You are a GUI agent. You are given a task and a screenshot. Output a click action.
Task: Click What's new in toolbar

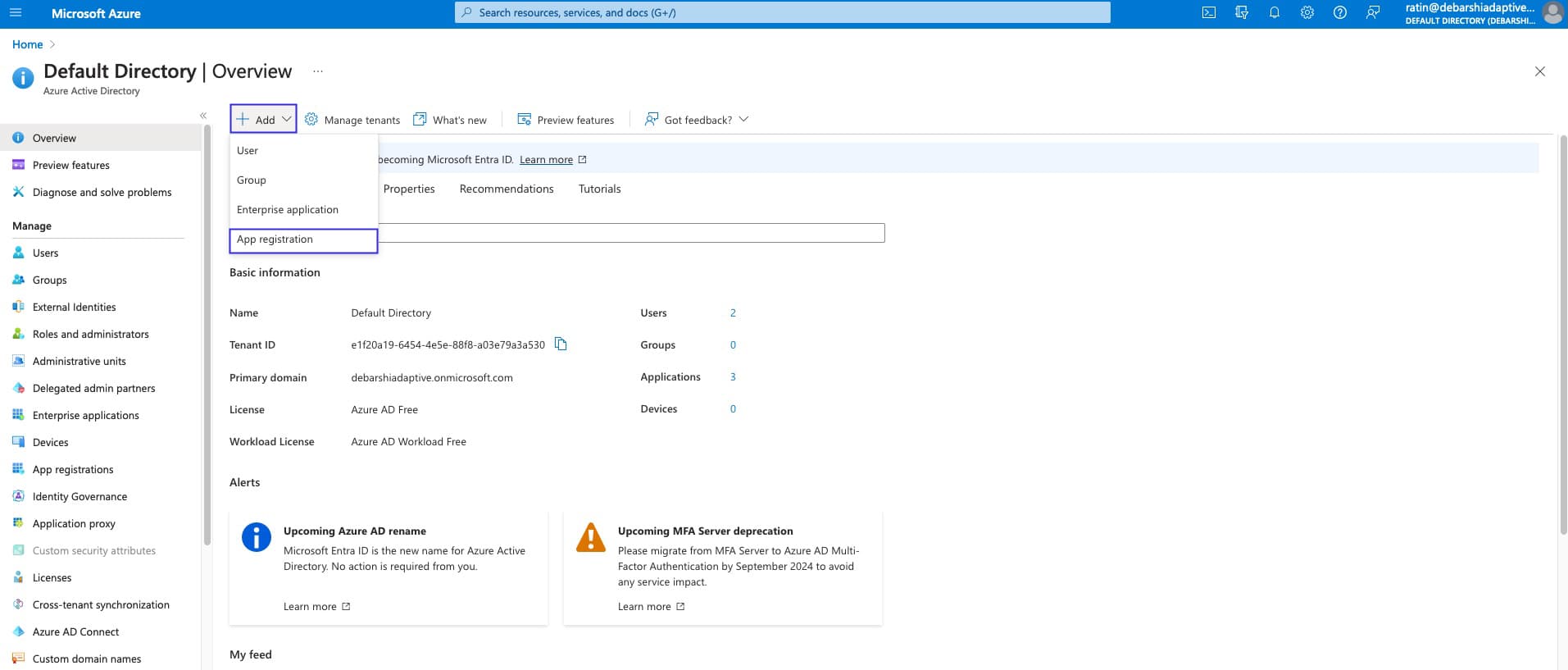(x=450, y=120)
